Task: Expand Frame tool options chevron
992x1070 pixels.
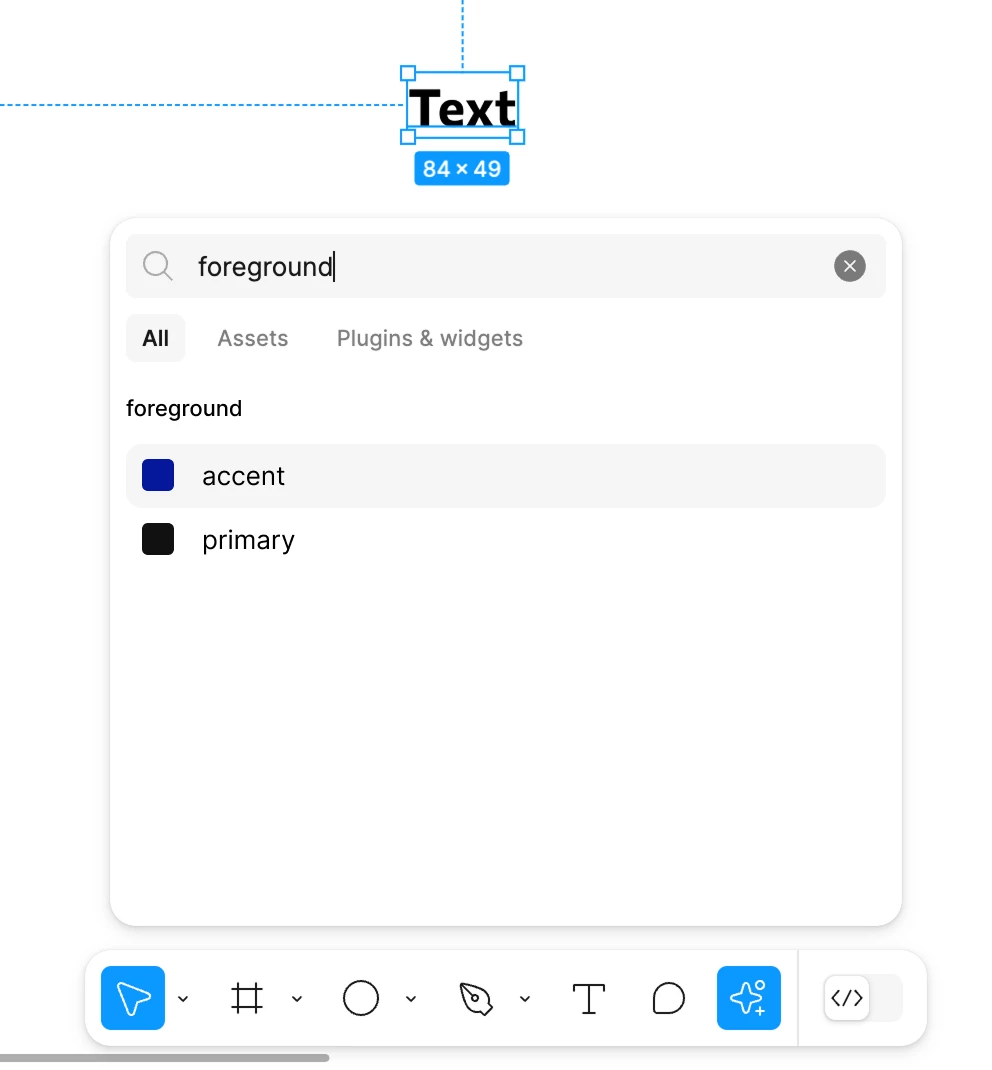Action: point(297,998)
